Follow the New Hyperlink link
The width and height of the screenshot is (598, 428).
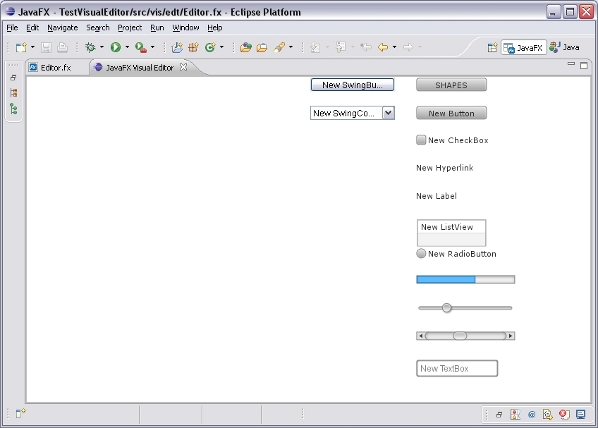tap(445, 168)
